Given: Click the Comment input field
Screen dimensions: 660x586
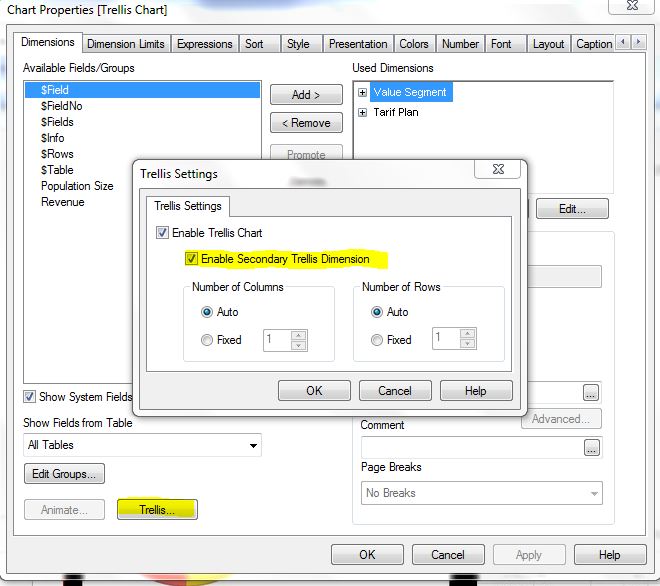Looking at the screenshot, I should point(472,447).
